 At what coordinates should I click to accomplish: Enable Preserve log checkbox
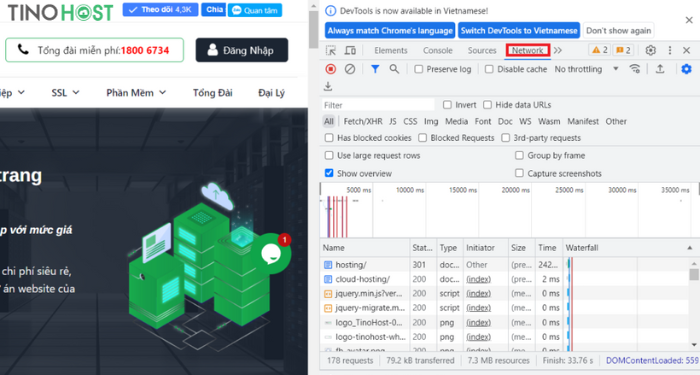419,69
